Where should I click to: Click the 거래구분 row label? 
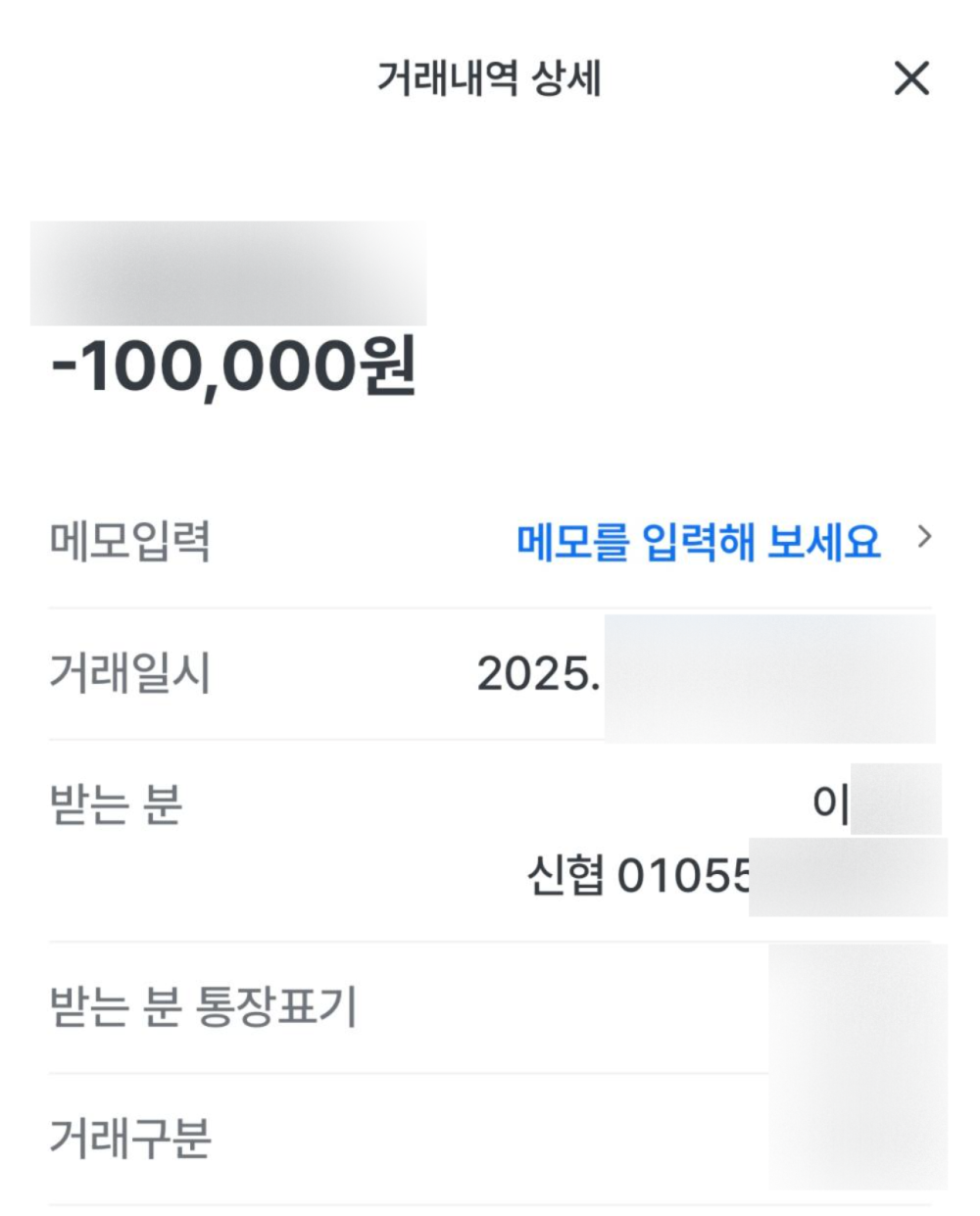point(130,1139)
